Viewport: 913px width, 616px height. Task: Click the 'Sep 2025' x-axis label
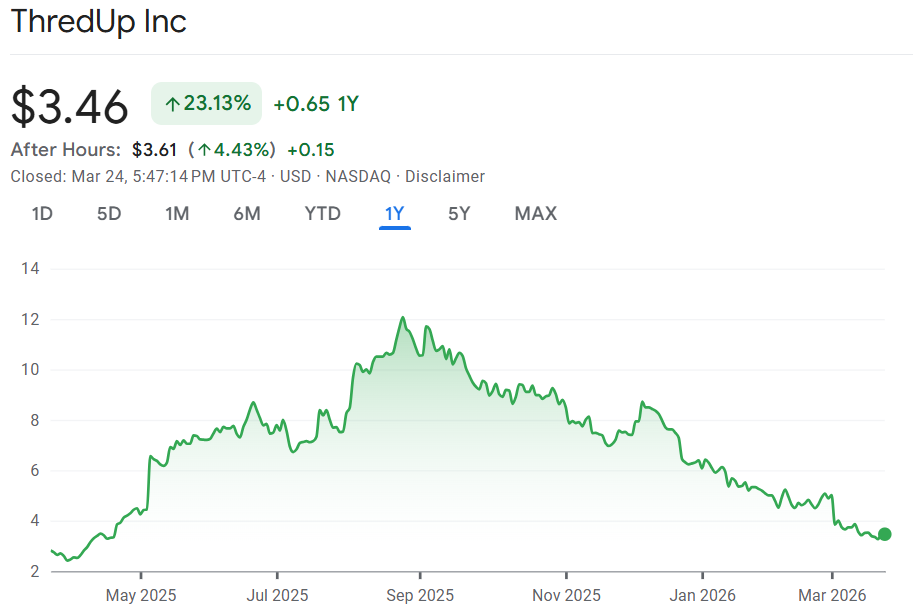point(420,595)
